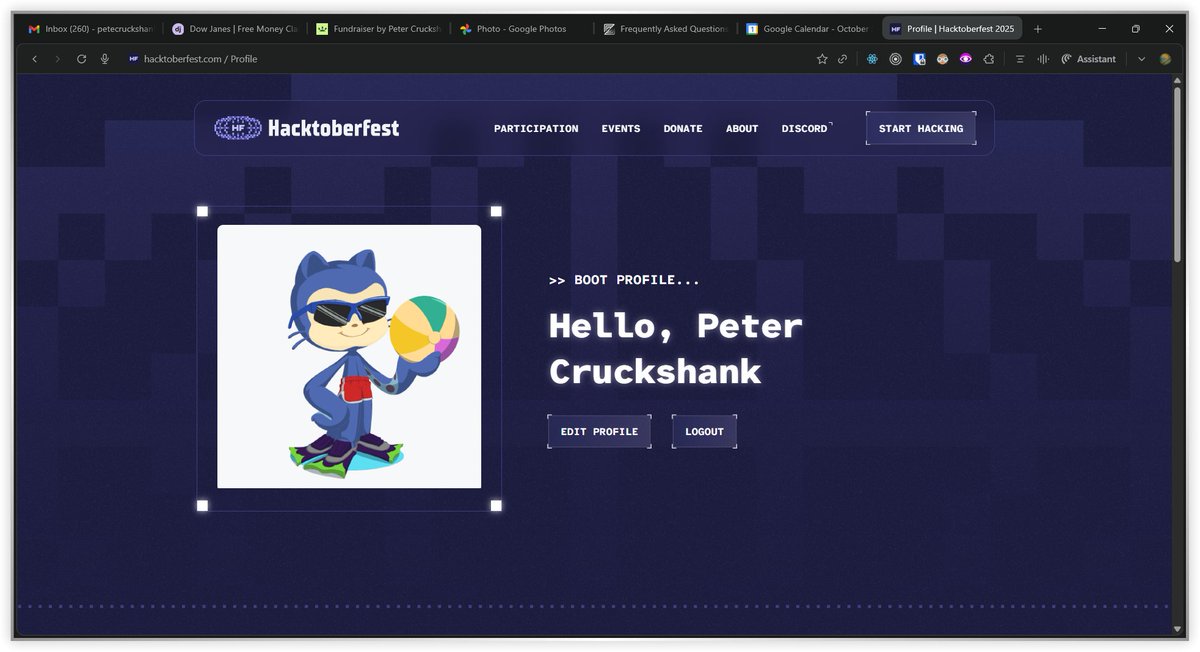Click the page vertical scrollbar thumb
1200x652 pixels.
tap(1177, 174)
